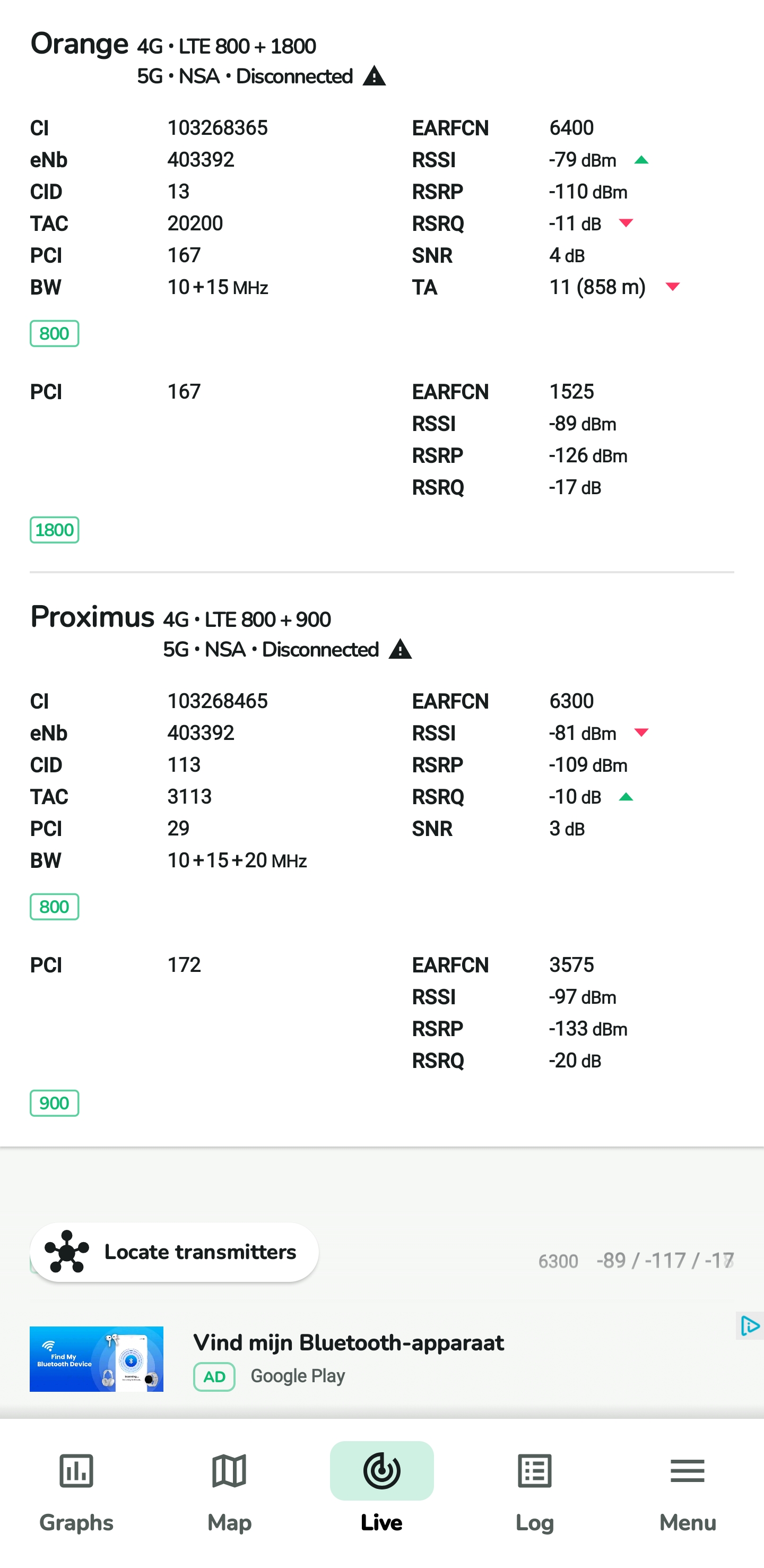
Task: Tap the Orange 800 band badge
Action: coord(55,333)
